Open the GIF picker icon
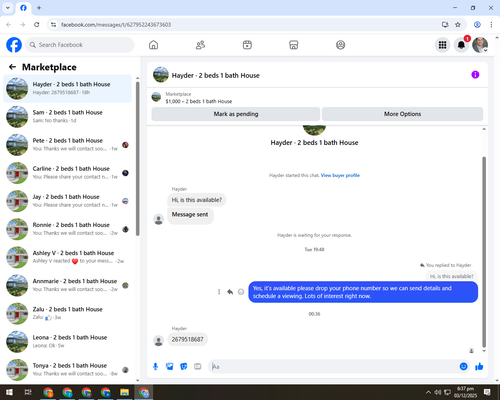 pos(198,367)
